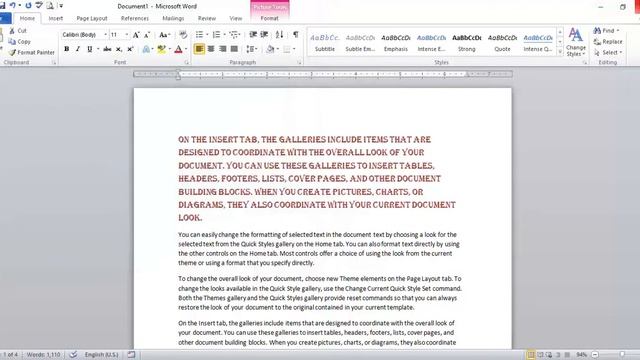Switch to the References tab
Screen dimensions: 640x360
[x=135, y=18]
